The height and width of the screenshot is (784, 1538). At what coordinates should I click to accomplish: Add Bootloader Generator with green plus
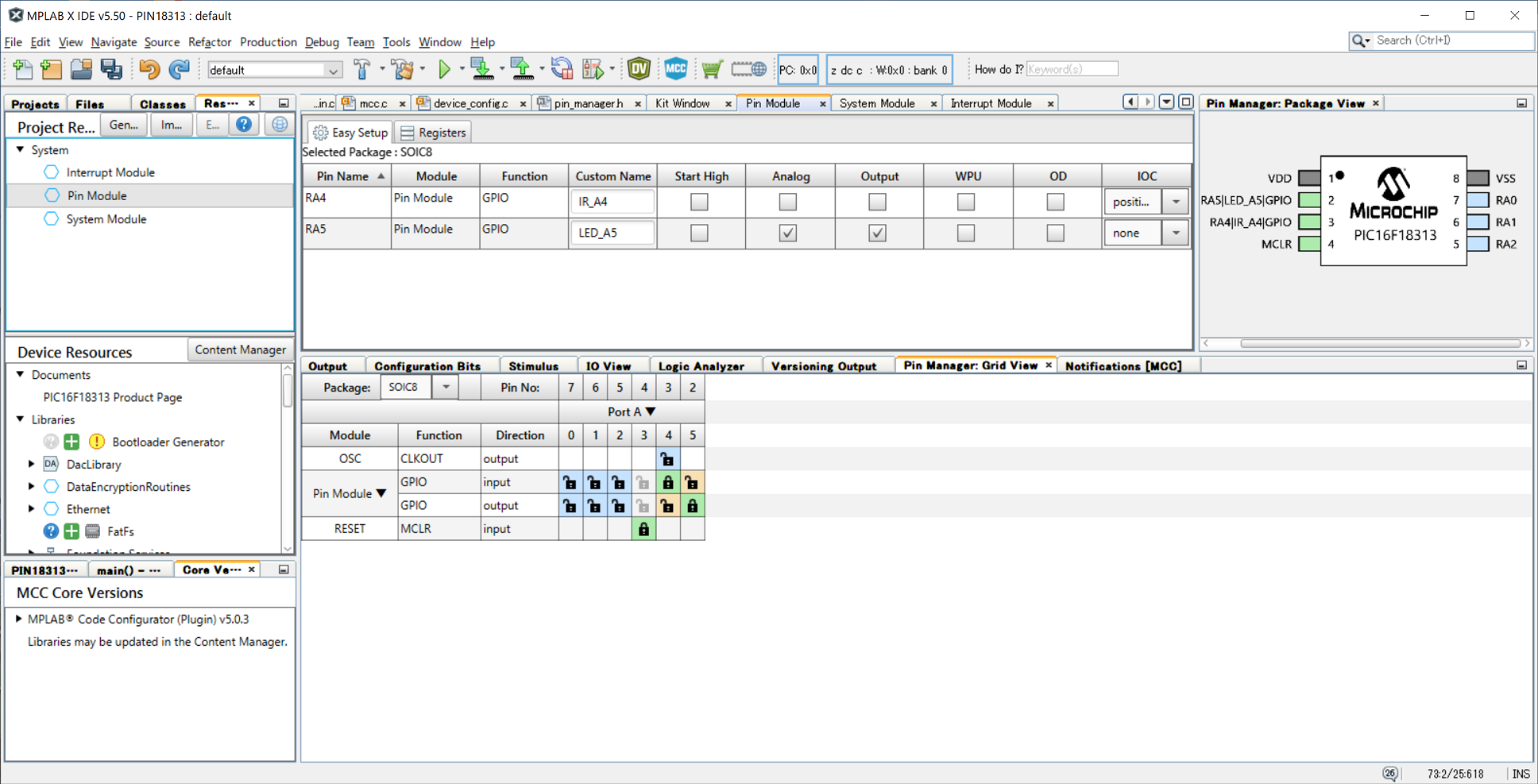coord(71,442)
